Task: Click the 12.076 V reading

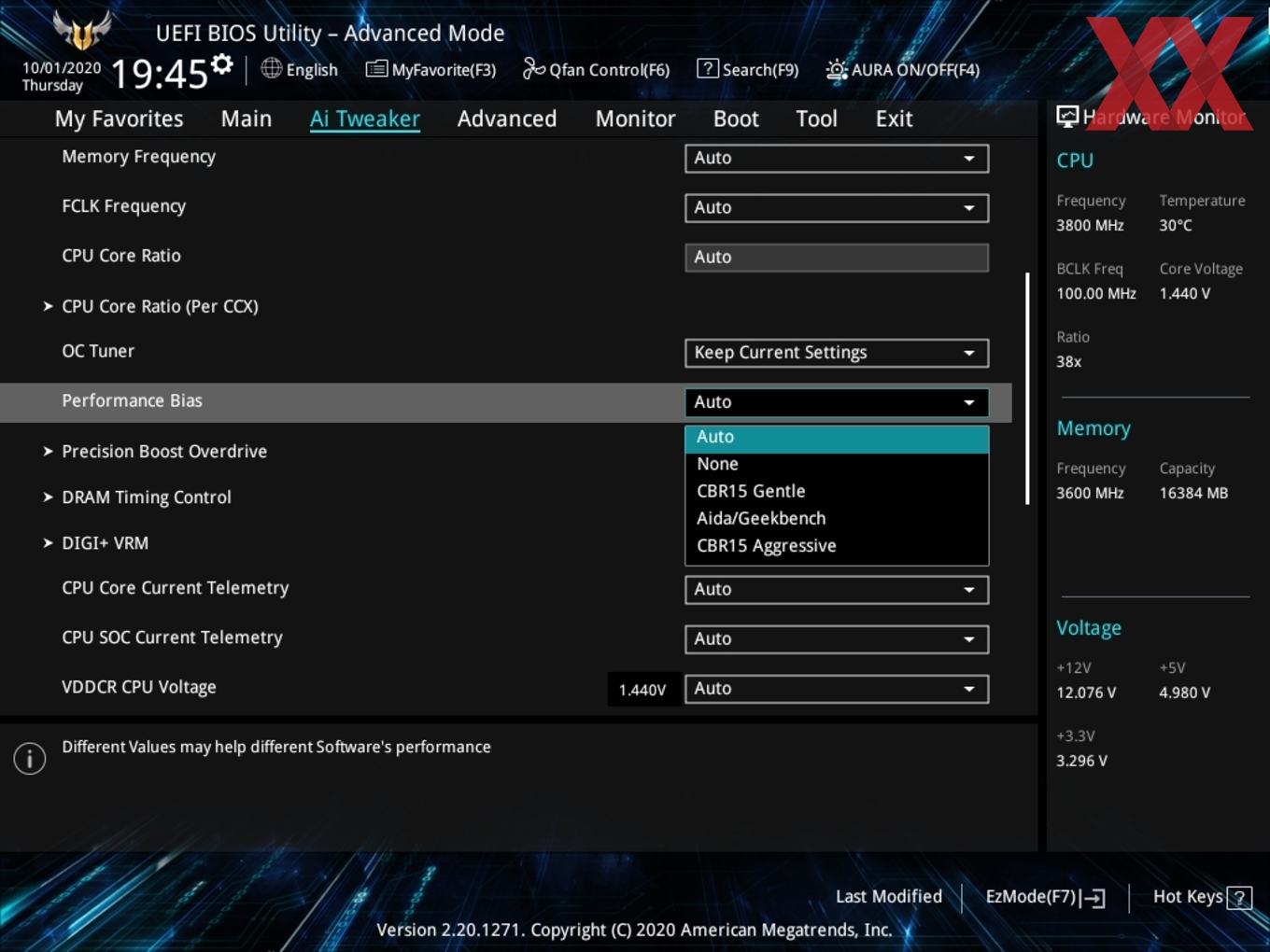Action: tap(1086, 693)
